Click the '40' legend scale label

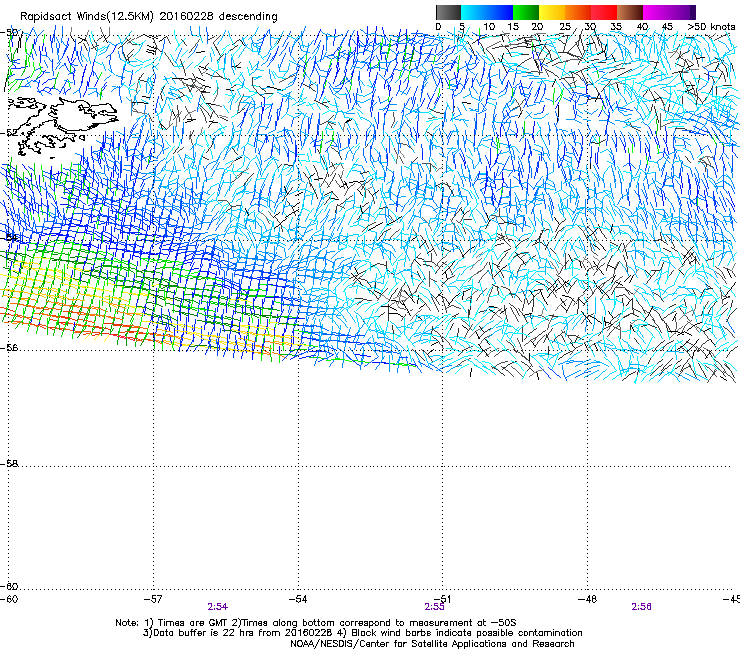[642, 27]
